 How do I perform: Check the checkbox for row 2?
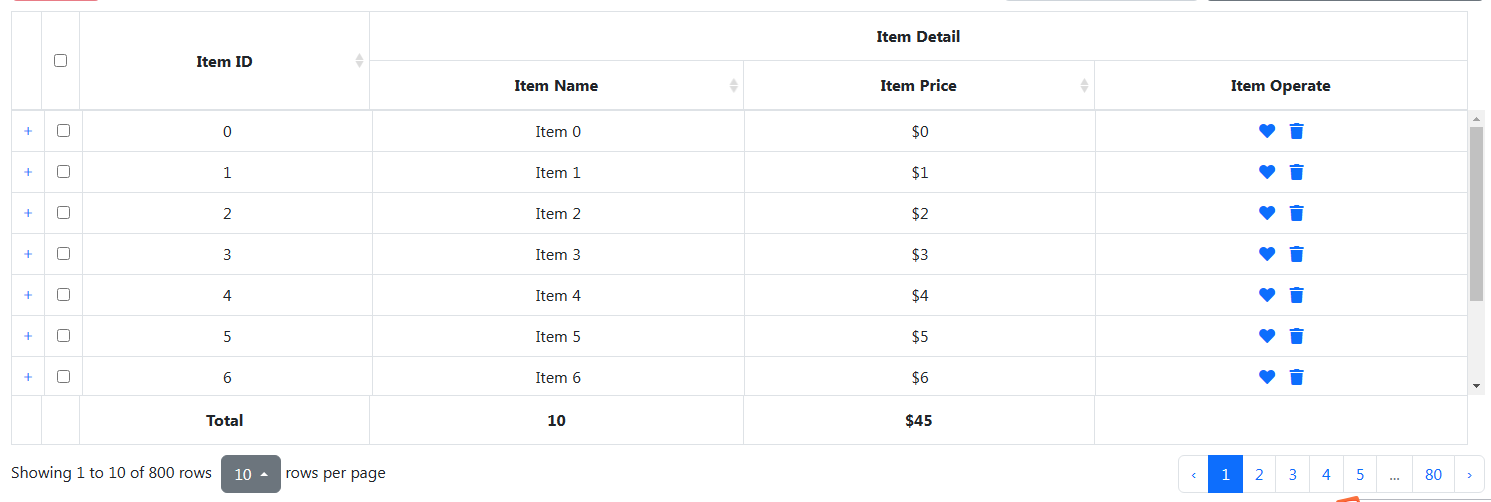click(63, 213)
